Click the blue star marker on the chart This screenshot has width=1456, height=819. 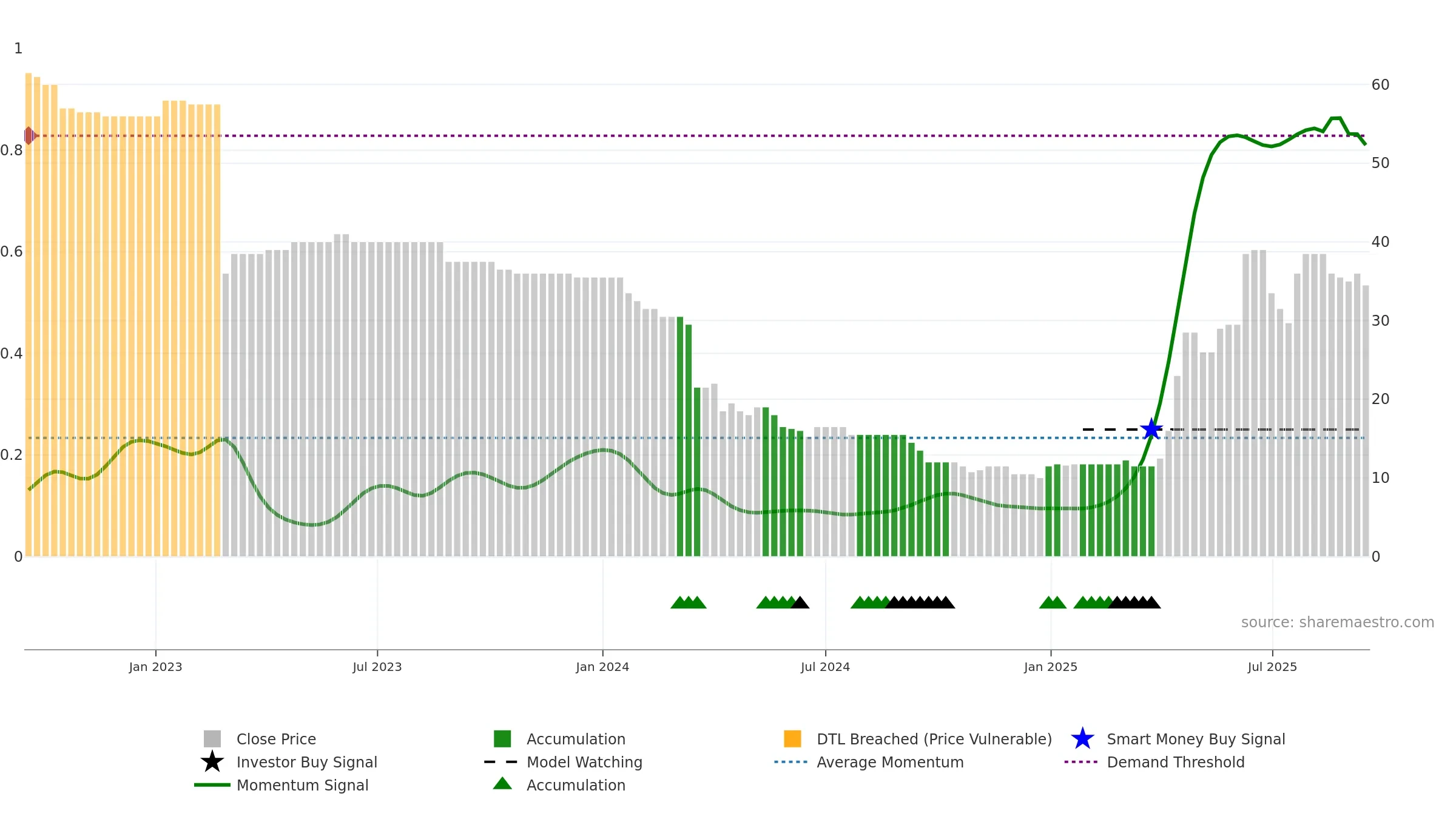[1151, 430]
